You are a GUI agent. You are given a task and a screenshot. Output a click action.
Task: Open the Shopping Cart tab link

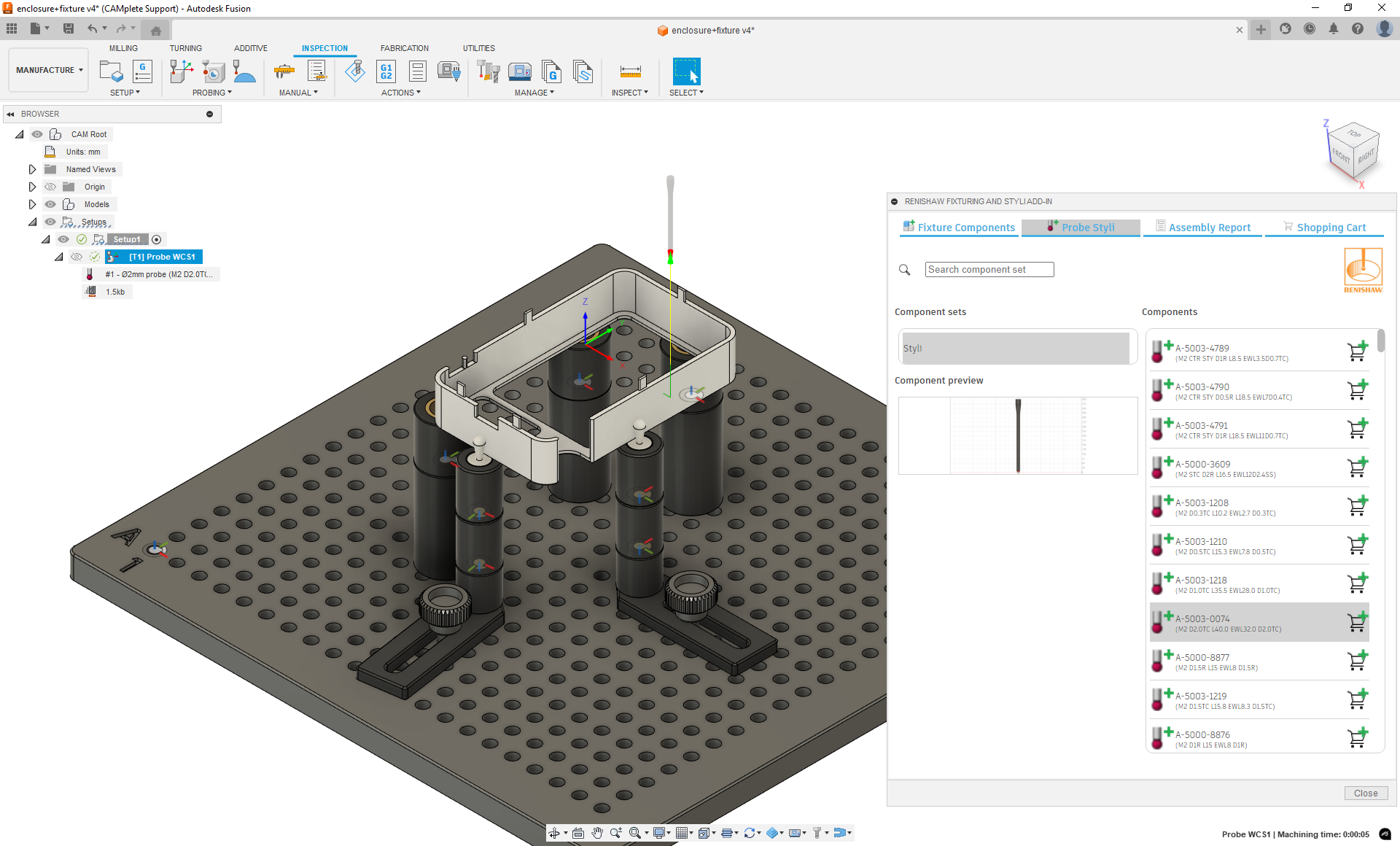[1330, 228]
